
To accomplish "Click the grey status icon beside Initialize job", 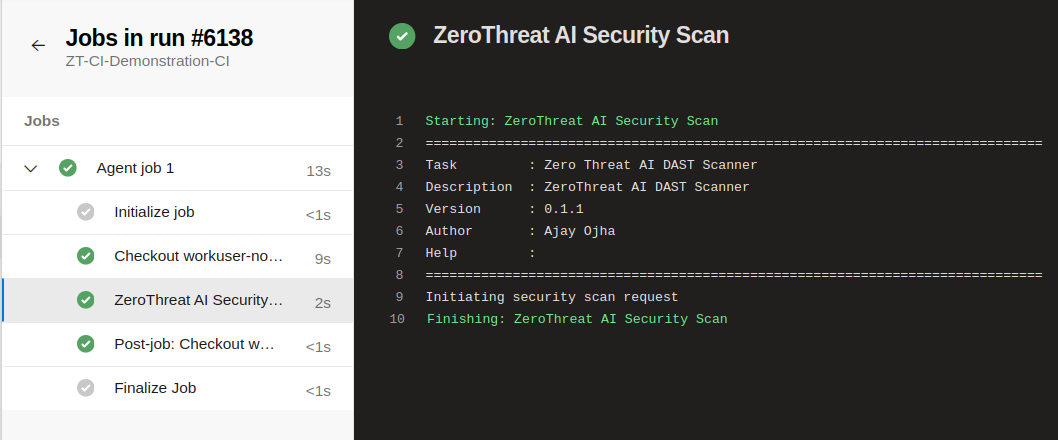I will [86, 212].
